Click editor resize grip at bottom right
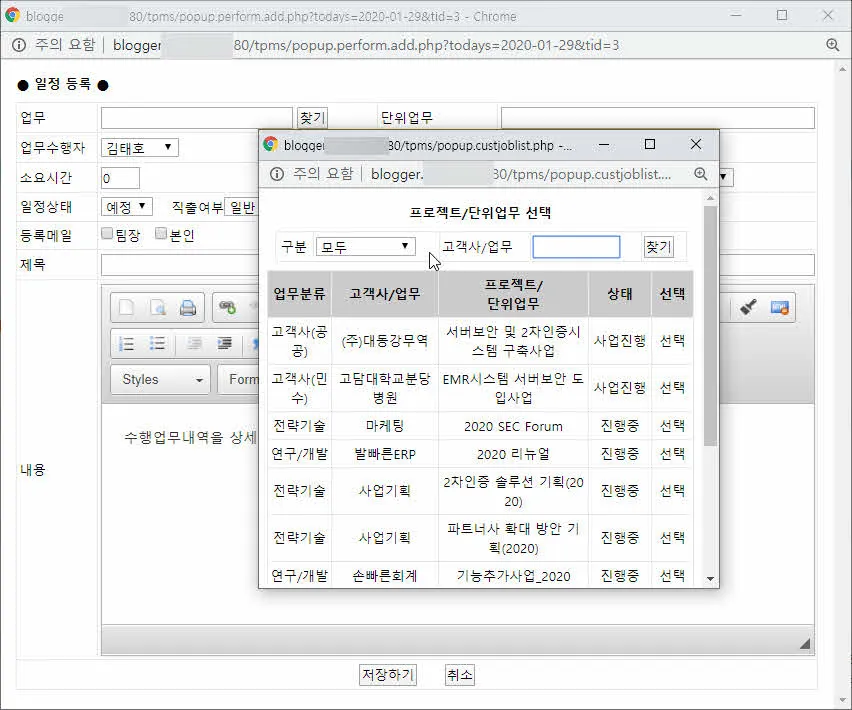Screen dimensions: 852x710 [x=805, y=644]
